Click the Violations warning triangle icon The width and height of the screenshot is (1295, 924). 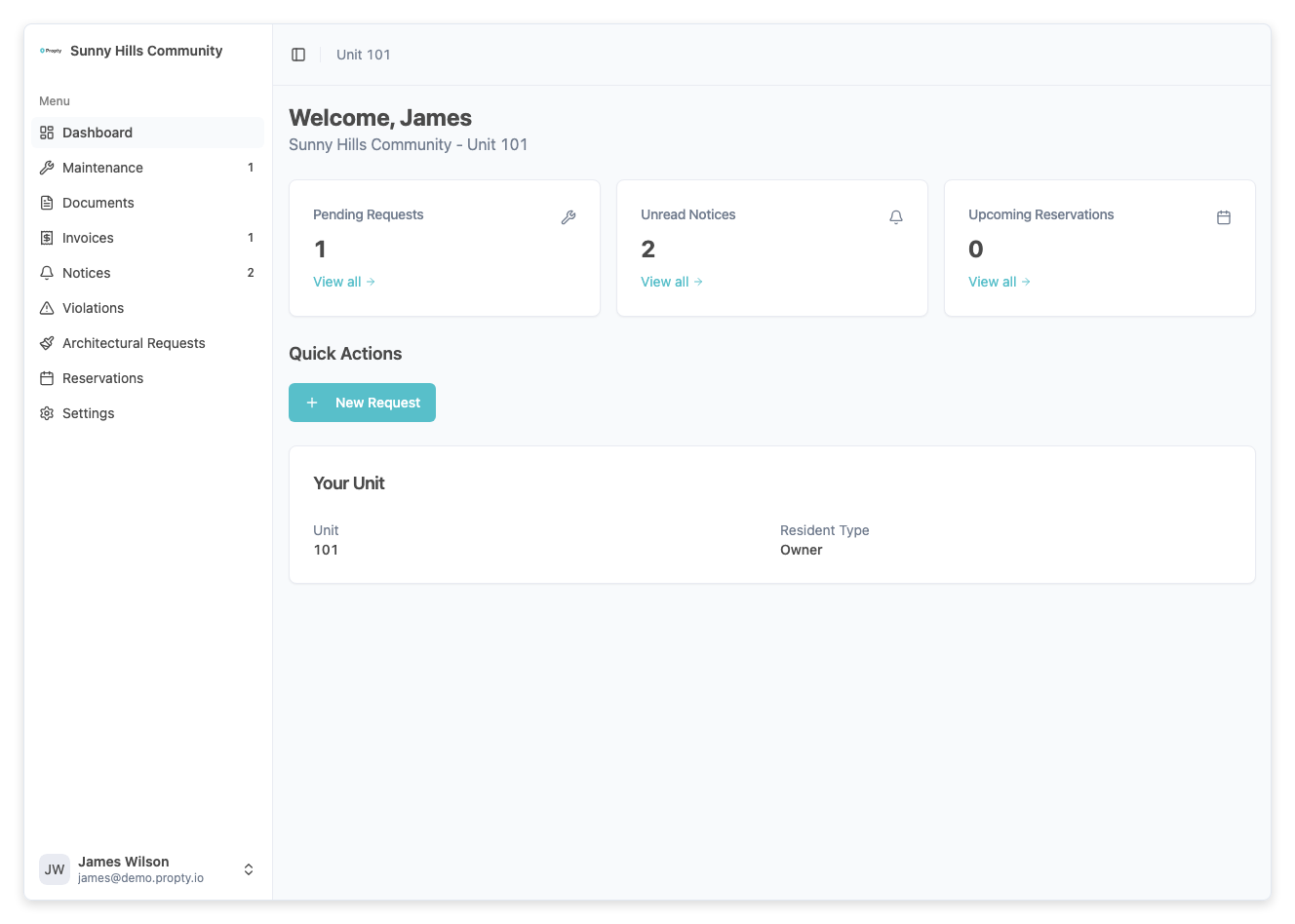(47, 307)
